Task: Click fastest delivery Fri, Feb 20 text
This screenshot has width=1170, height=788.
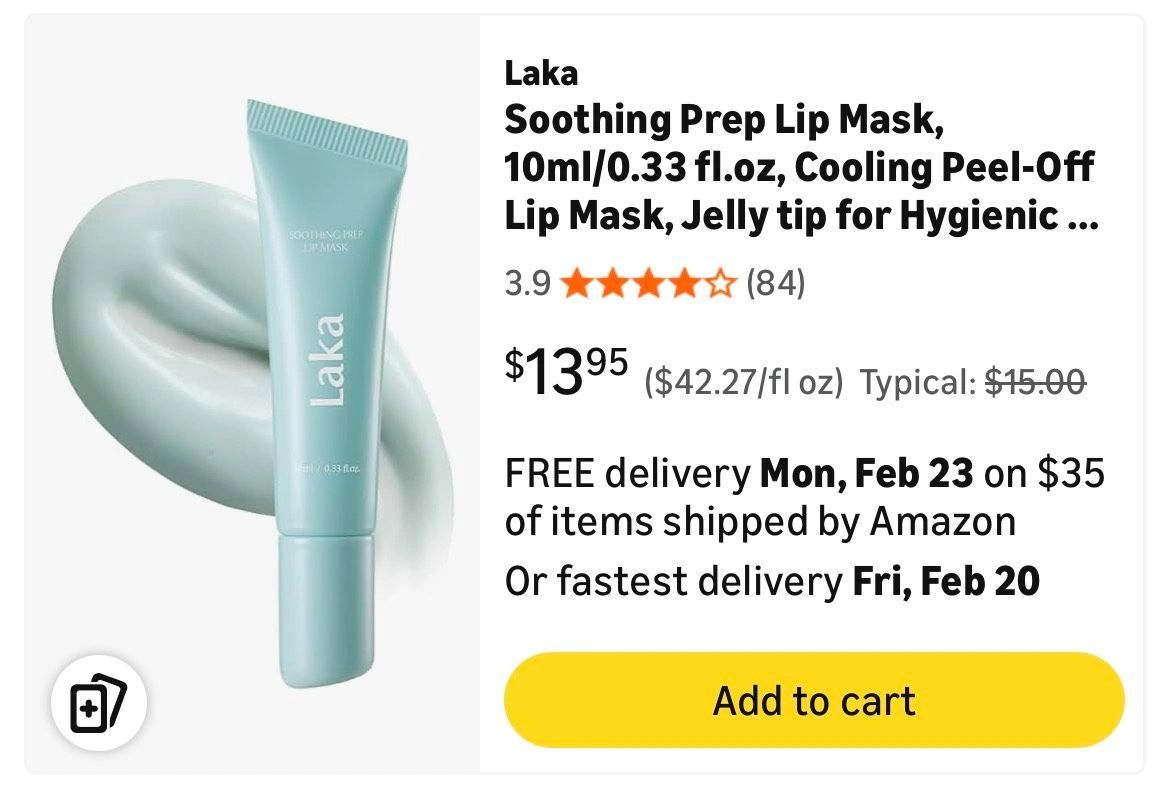Action: coord(772,581)
